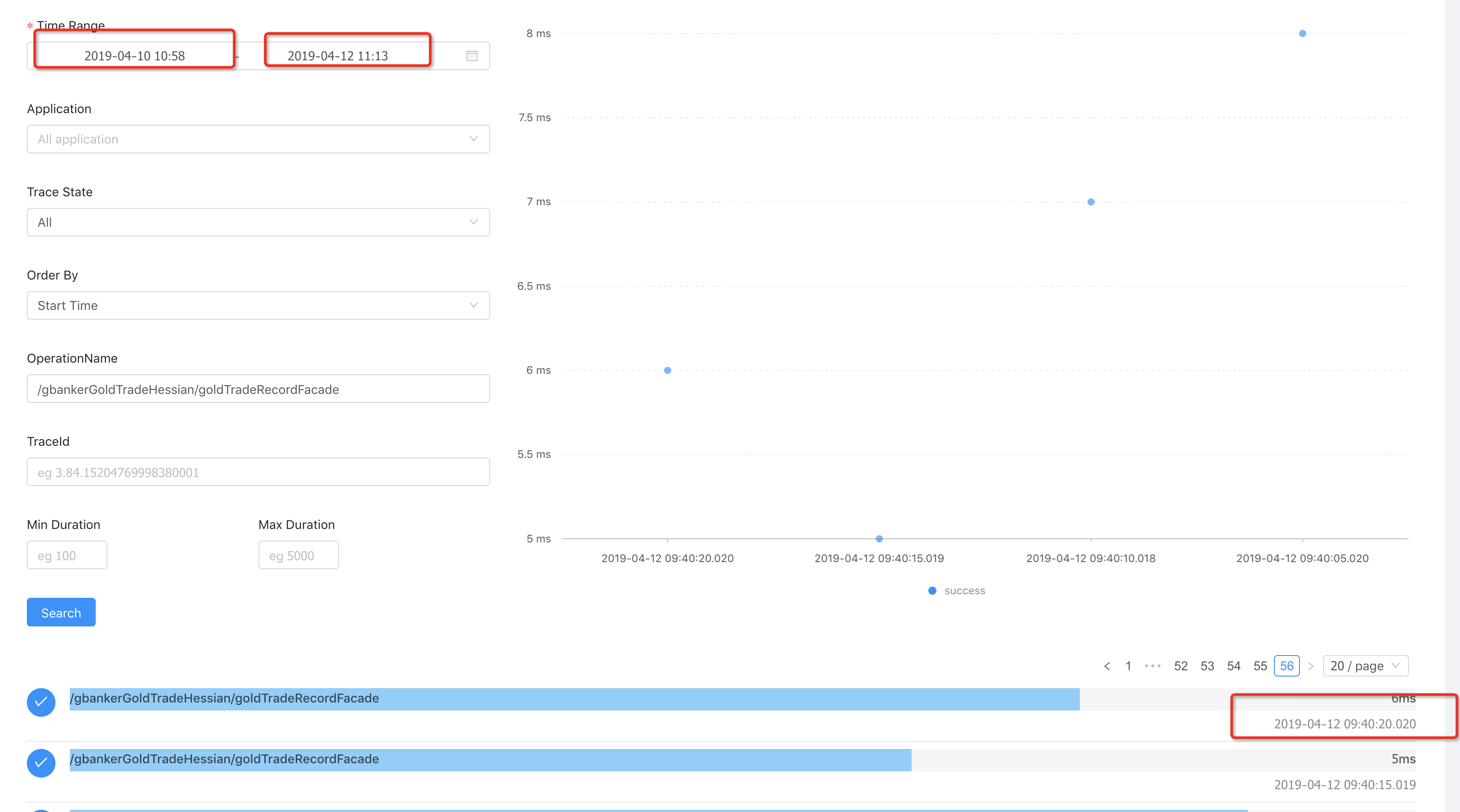This screenshot has height=812, width=1460.
Task: Jump back to page 1
Action: pyautogui.click(x=1128, y=666)
